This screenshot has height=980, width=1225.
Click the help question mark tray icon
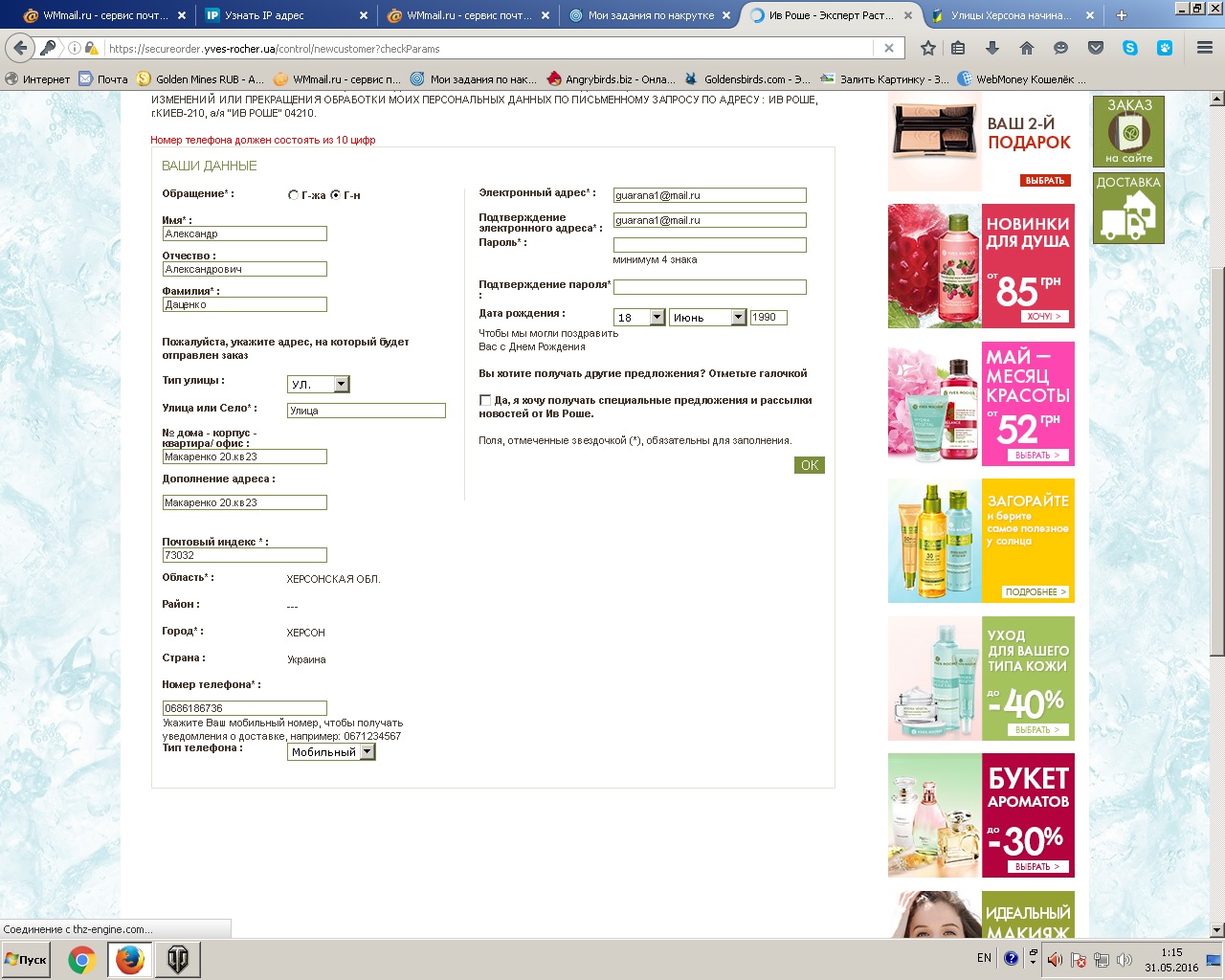pyautogui.click(x=1011, y=958)
